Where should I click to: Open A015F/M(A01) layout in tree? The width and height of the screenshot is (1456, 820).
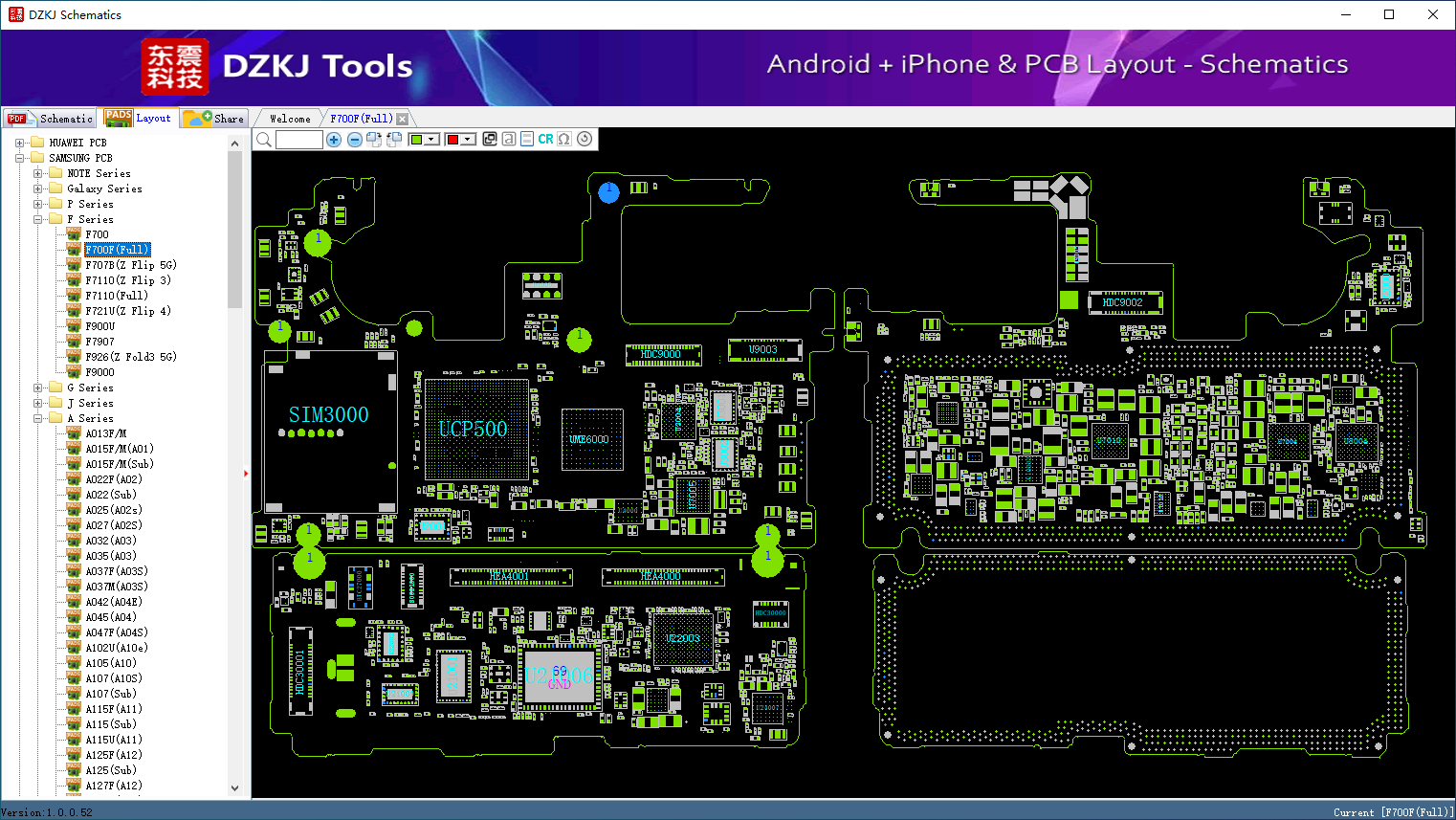(120, 449)
